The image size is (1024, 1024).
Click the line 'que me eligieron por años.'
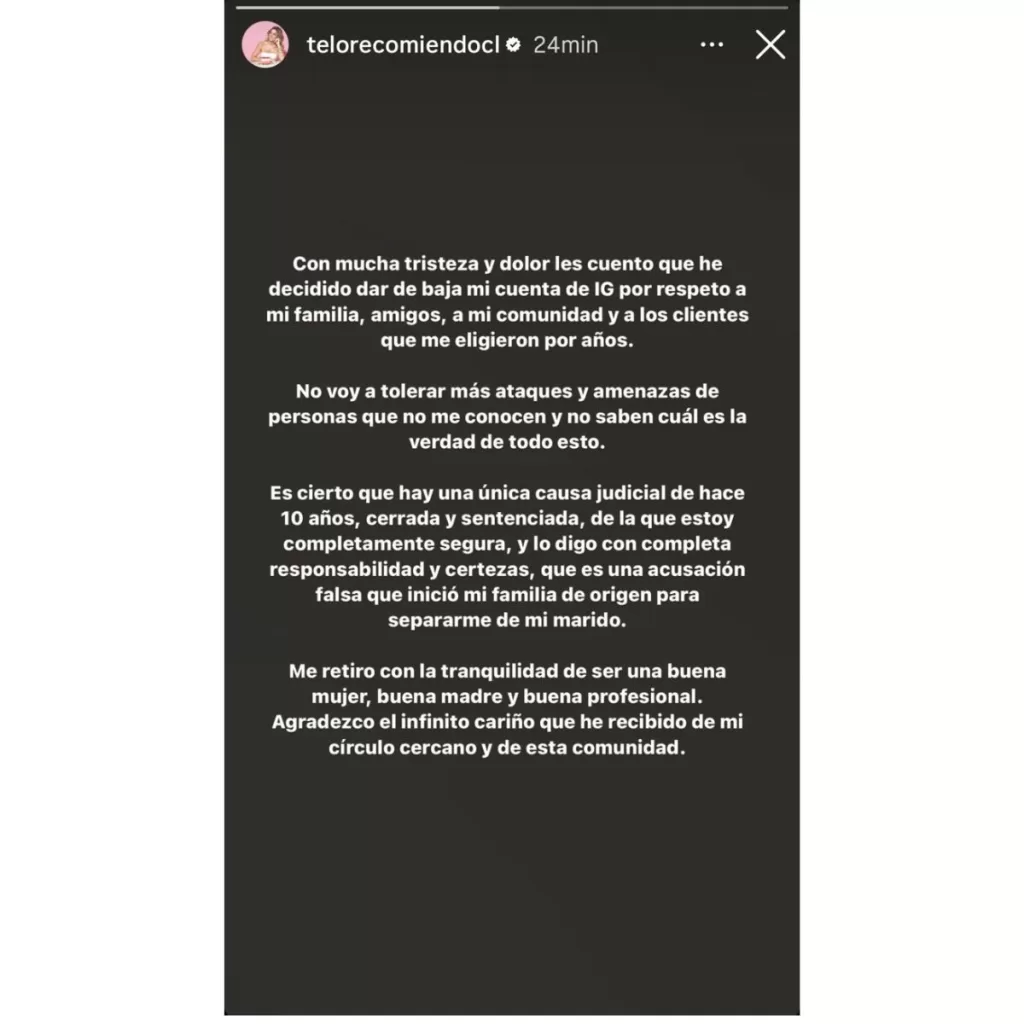[507, 340]
